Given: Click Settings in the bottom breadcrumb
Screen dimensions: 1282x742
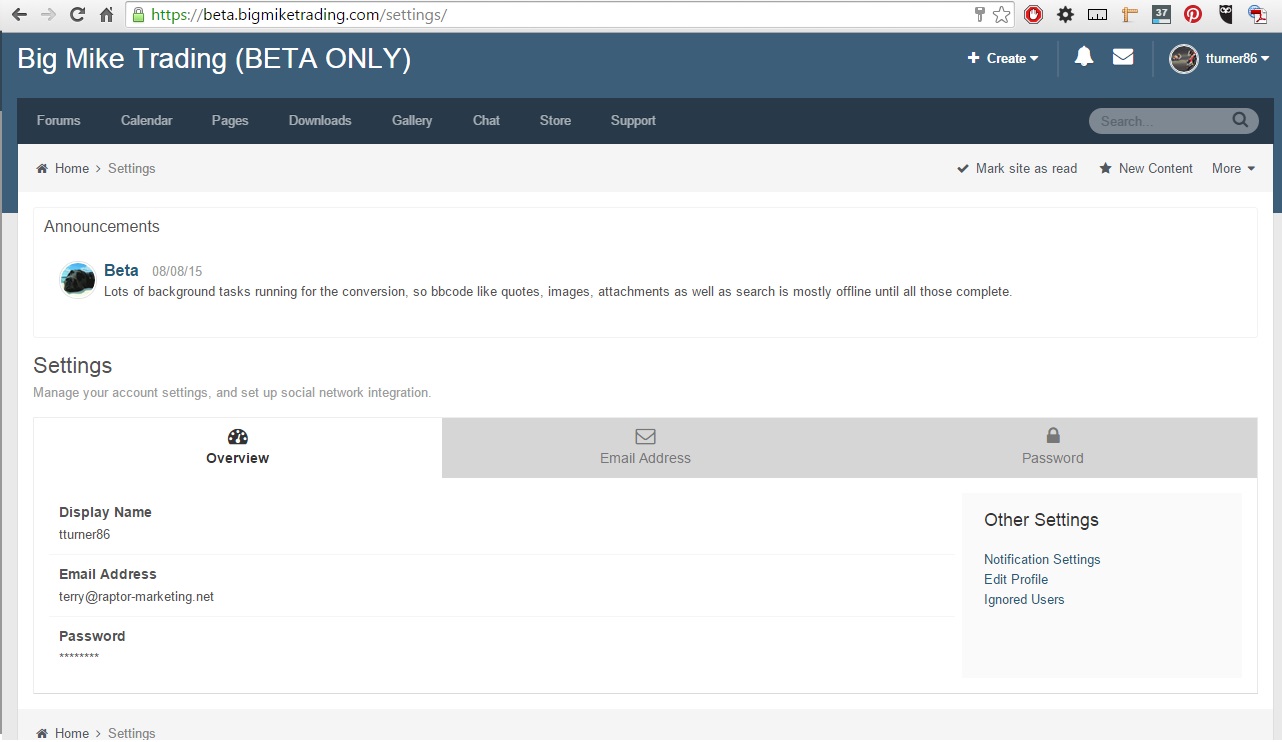Looking at the screenshot, I should coord(132,733).
